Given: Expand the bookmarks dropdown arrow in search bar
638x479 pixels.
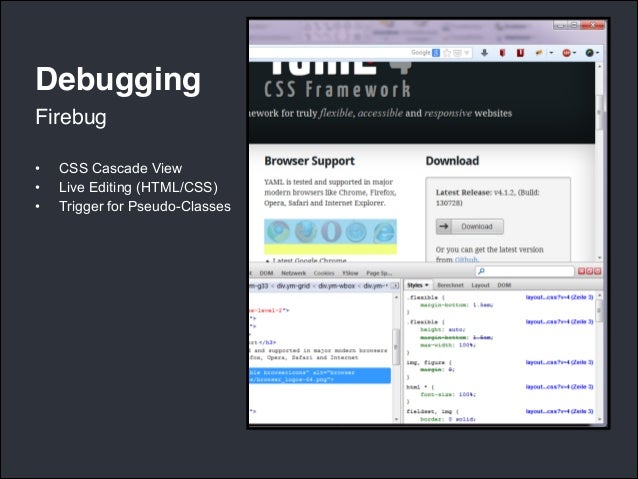Looking at the screenshot, I should click(x=467, y=53).
